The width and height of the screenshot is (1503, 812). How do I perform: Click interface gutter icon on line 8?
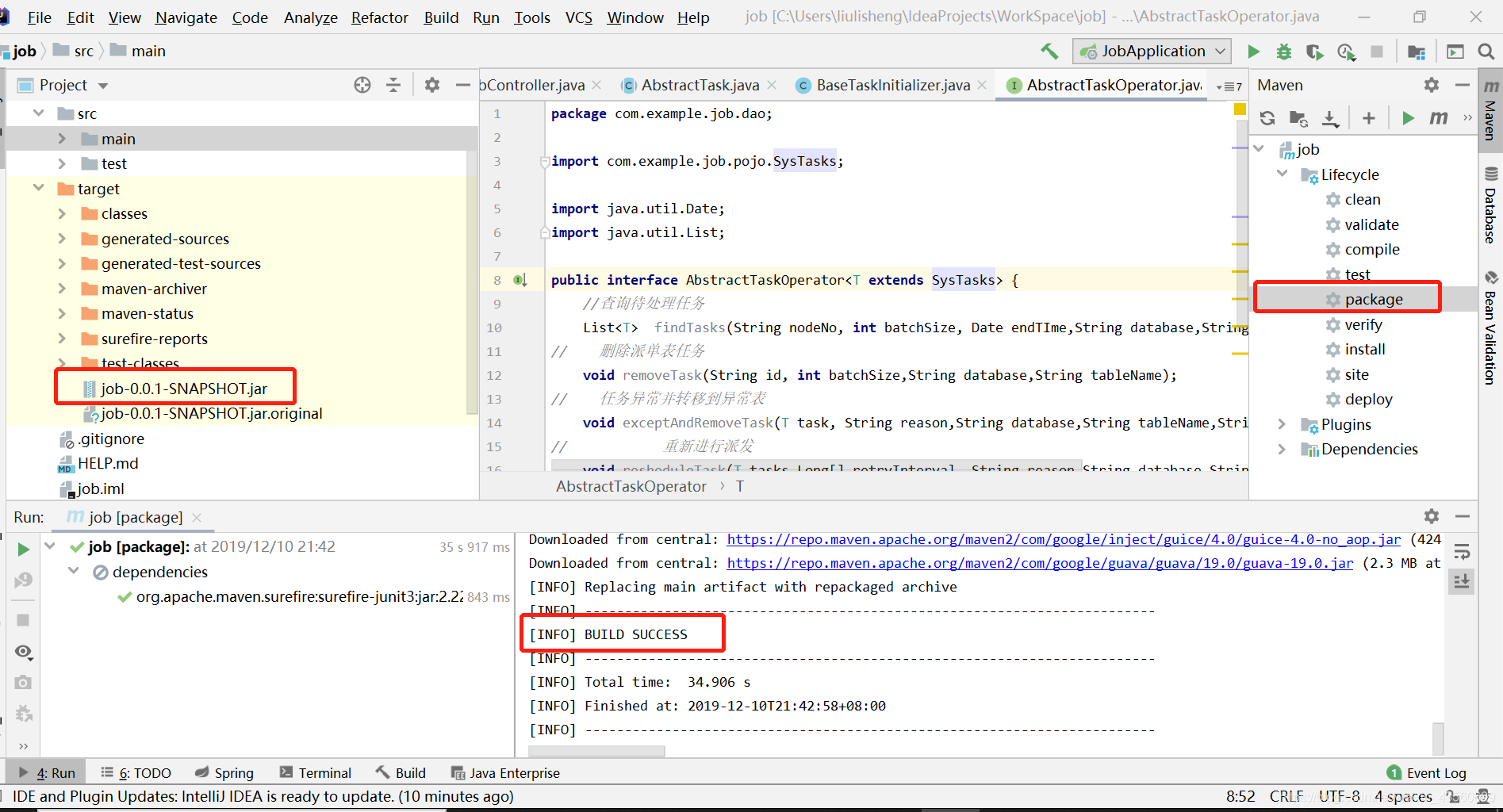pos(520,280)
